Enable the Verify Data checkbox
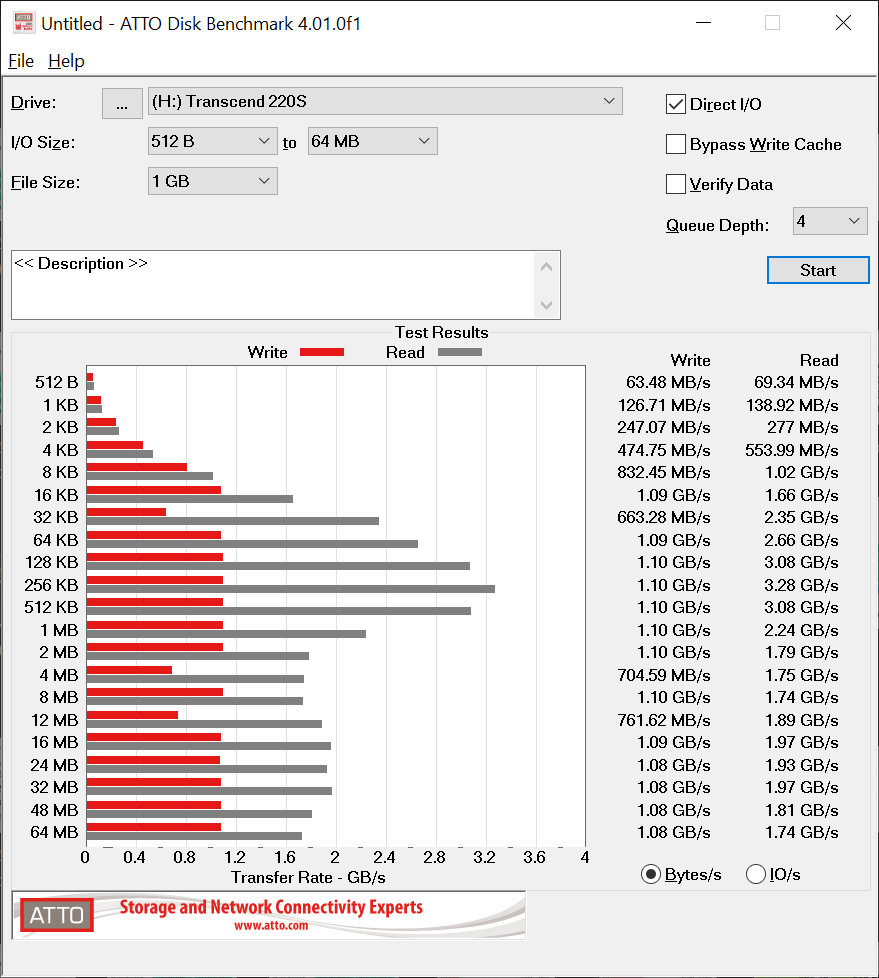The width and height of the screenshot is (879, 978). coord(676,184)
